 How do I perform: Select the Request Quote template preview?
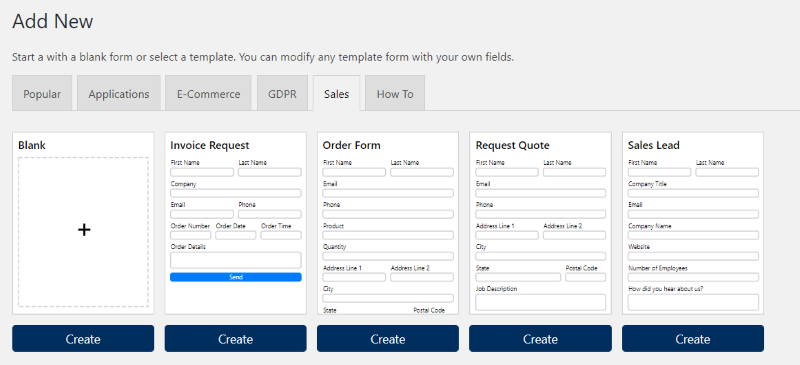point(540,224)
